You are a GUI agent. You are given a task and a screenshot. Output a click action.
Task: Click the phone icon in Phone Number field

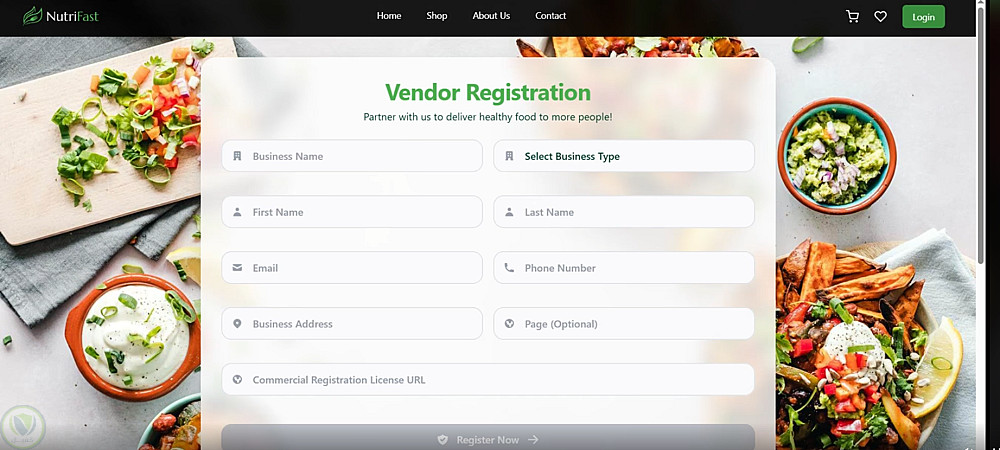[x=509, y=268]
